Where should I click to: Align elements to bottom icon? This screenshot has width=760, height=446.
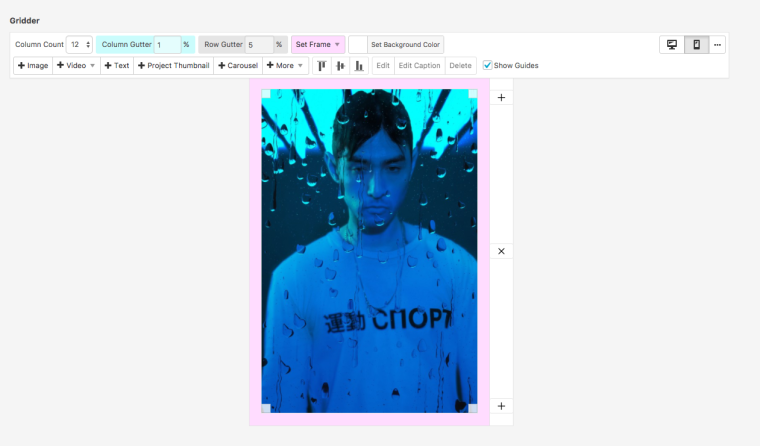point(359,66)
